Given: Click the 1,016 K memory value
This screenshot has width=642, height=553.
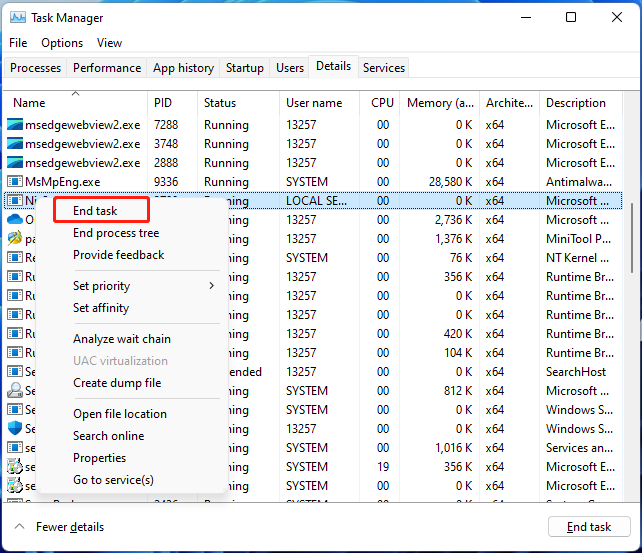Looking at the screenshot, I should point(454,447).
